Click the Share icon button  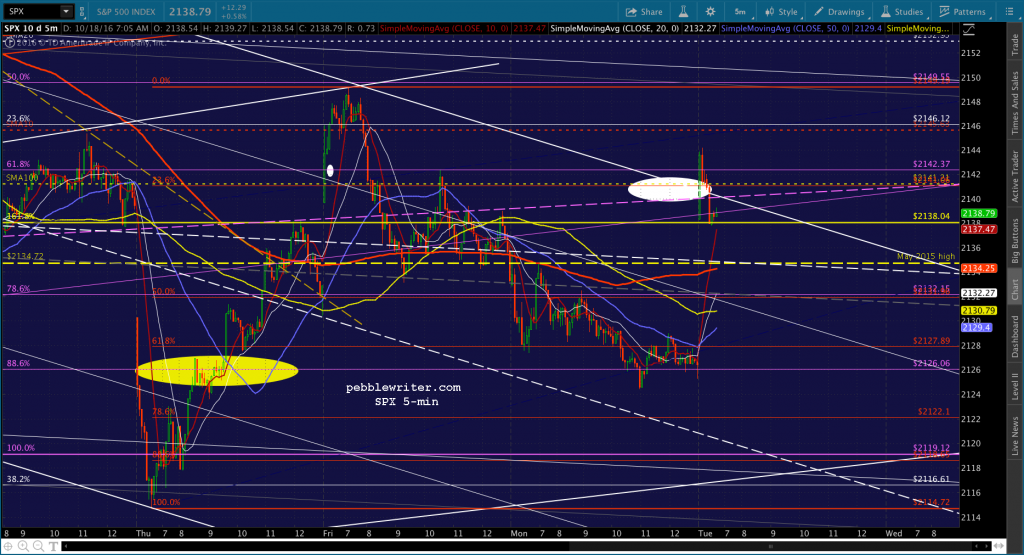point(644,12)
